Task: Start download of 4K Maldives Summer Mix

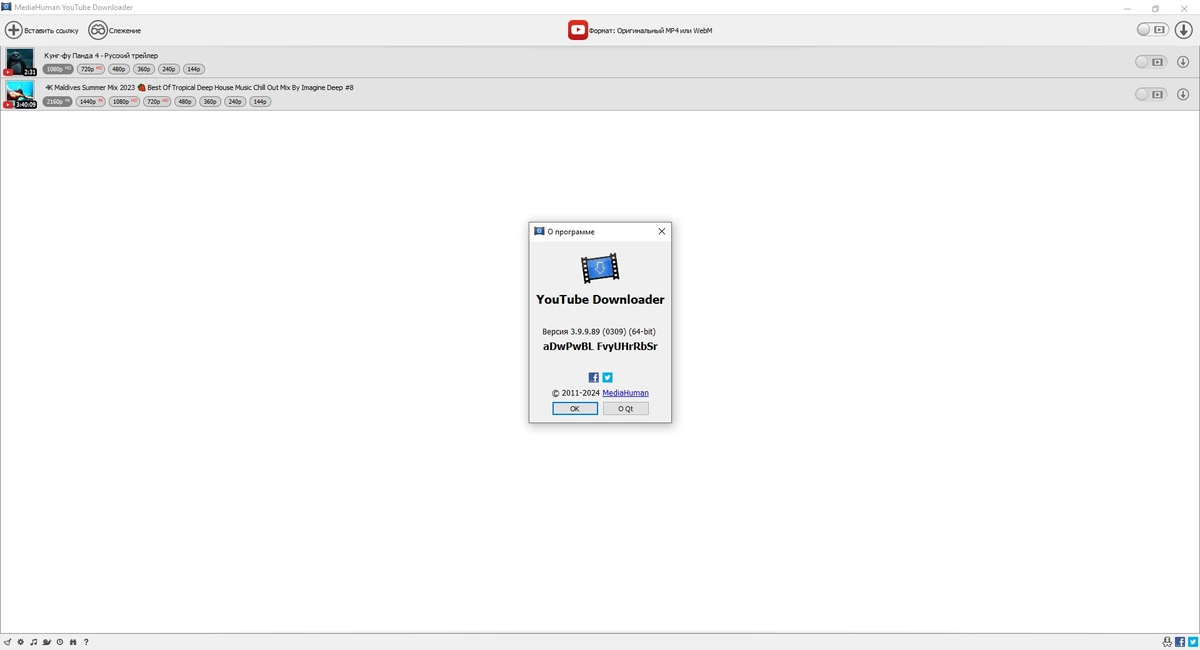Action: 1183,94
